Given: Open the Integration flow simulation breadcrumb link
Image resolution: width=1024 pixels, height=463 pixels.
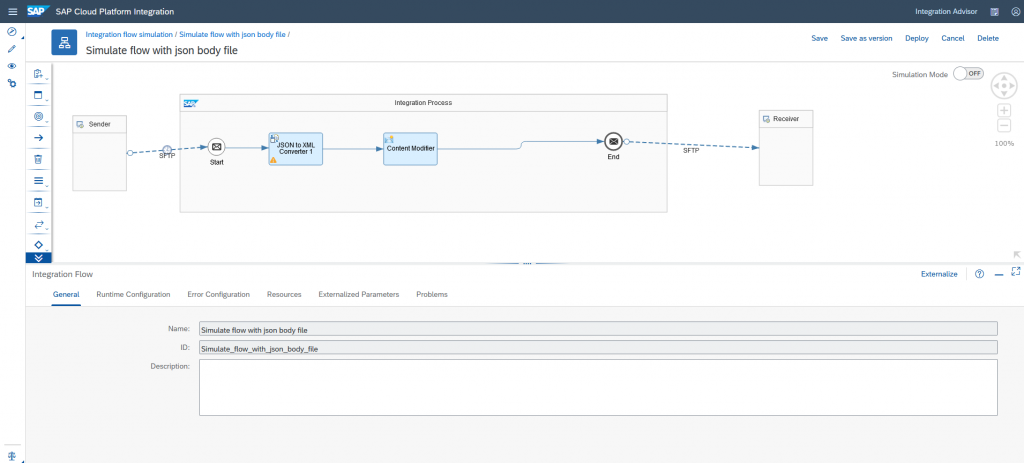Looking at the screenshot, I should [x=129, y=34].
